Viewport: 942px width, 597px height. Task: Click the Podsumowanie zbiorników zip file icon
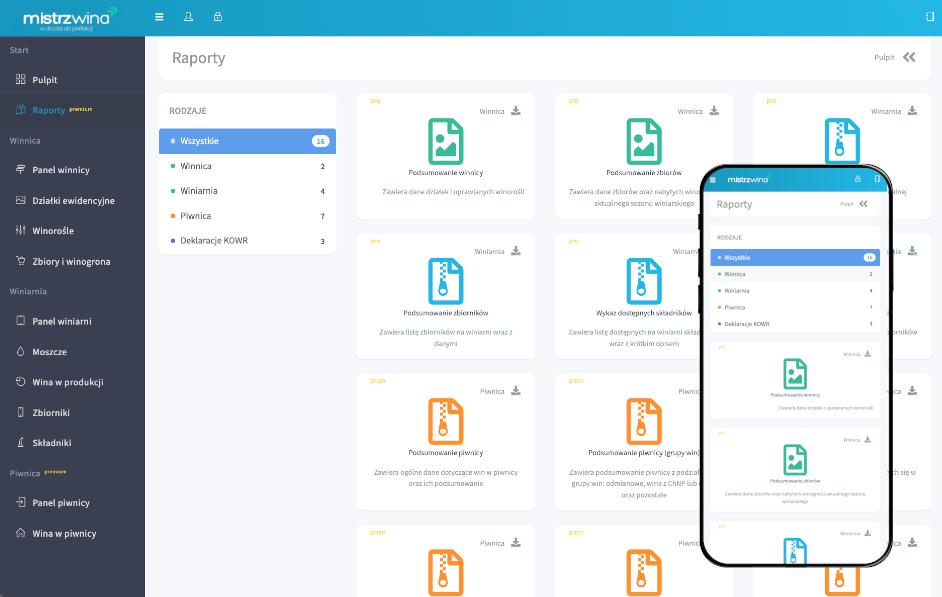pos(445,281)
